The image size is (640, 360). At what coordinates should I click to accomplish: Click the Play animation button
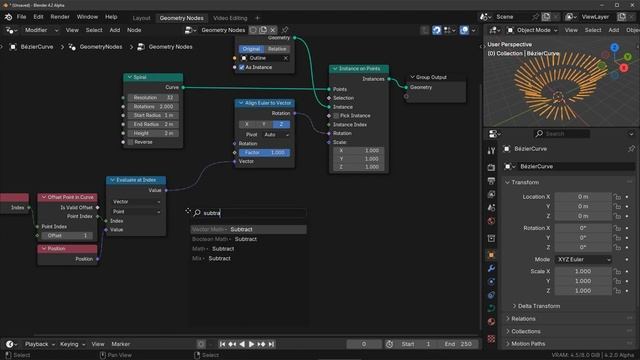pos(251,344)
